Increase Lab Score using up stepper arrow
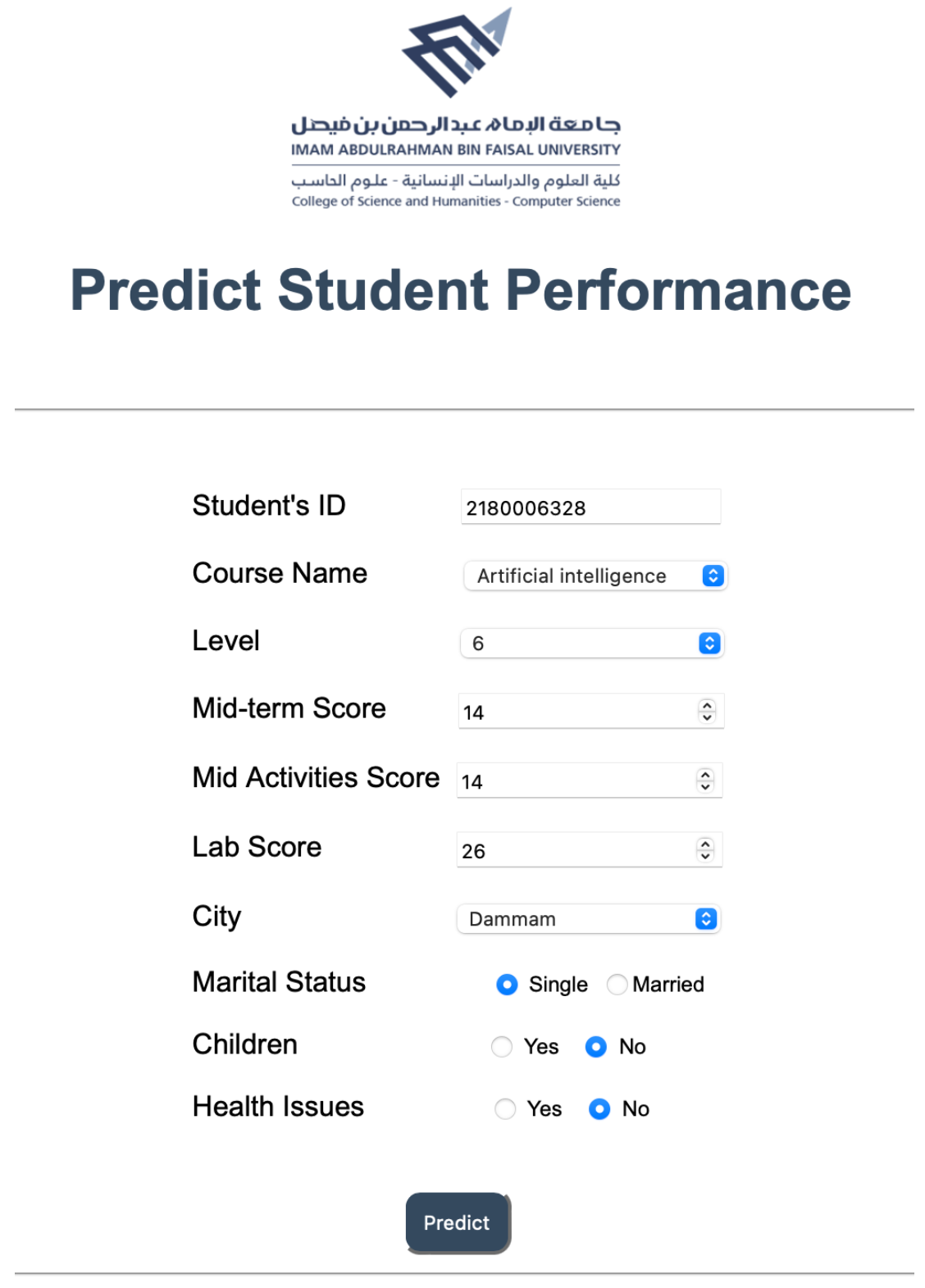This screenshot has width=925, height=1288. coord(705,844)
